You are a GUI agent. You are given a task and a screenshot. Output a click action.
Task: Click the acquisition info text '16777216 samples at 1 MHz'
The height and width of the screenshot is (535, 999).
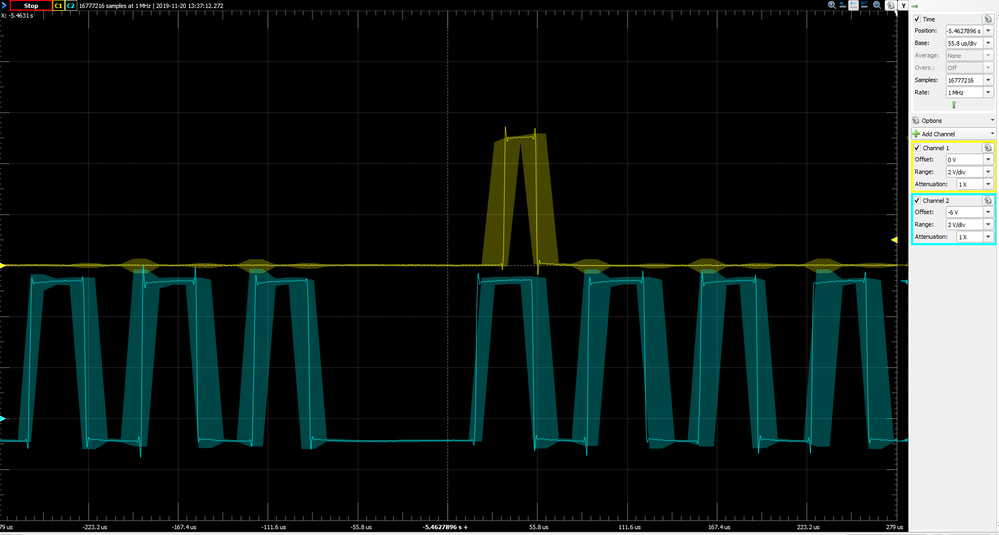[115, 6]
